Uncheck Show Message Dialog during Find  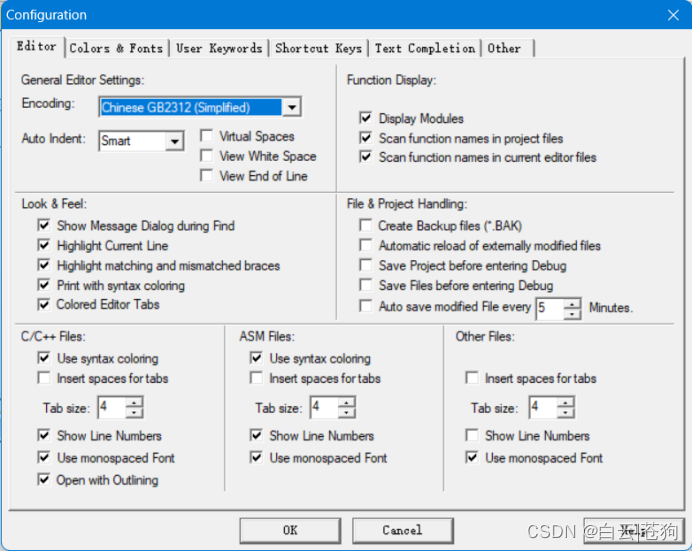pos(44,225)
